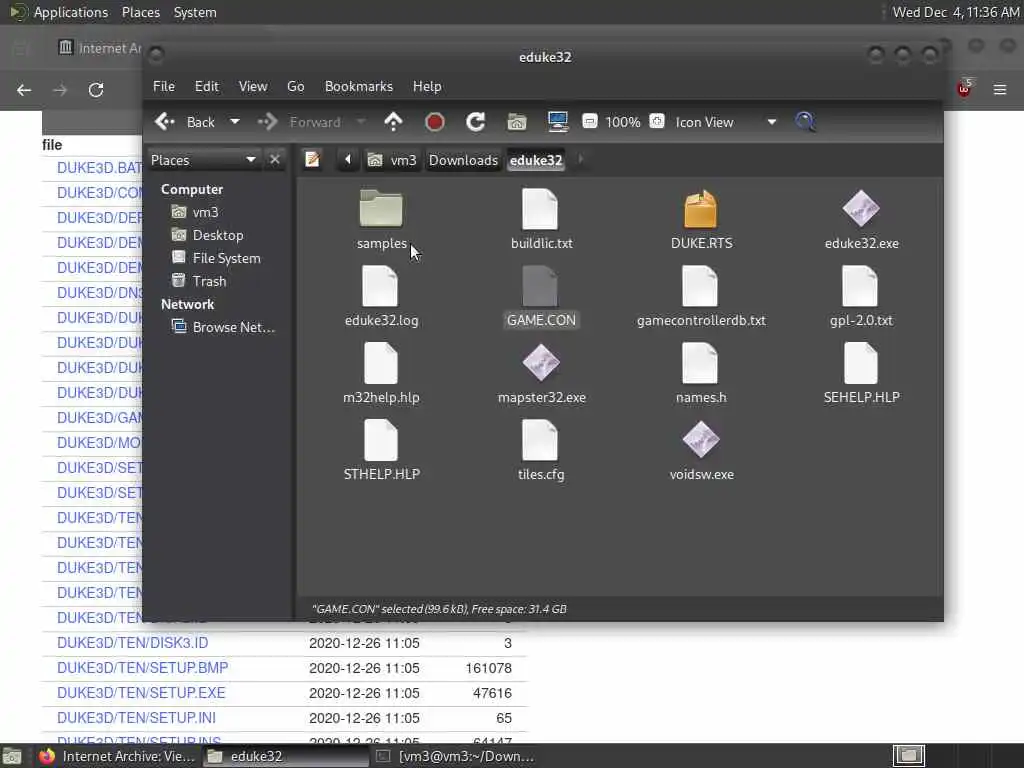
Task: Open the Go menu
Action: [295, 86]
